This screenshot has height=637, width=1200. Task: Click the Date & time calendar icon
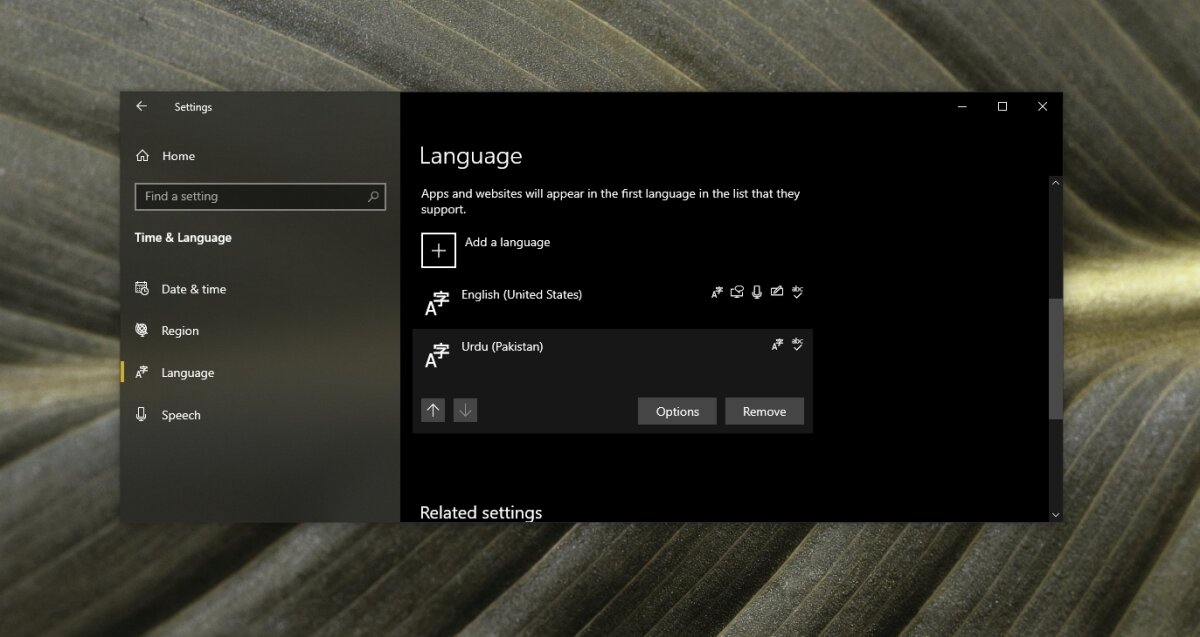pos(141,289)
